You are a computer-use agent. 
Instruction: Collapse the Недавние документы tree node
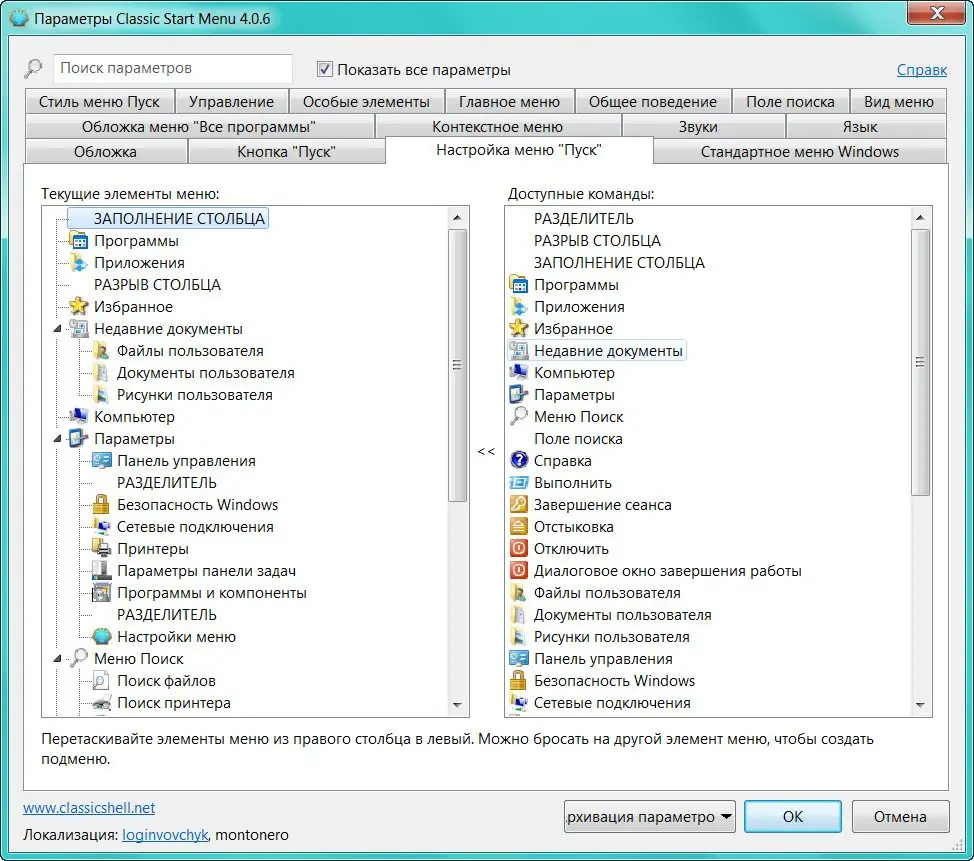(x=58, y=329)
